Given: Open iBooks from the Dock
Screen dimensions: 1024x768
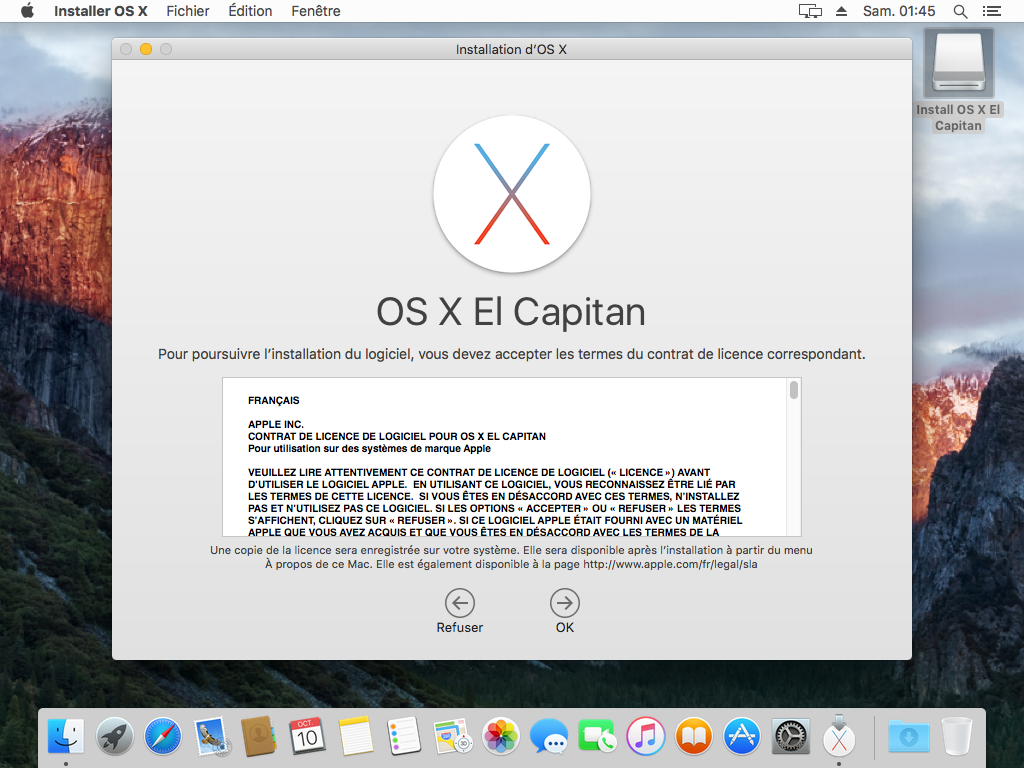Looking at the screenshot, I should (694, 737).
